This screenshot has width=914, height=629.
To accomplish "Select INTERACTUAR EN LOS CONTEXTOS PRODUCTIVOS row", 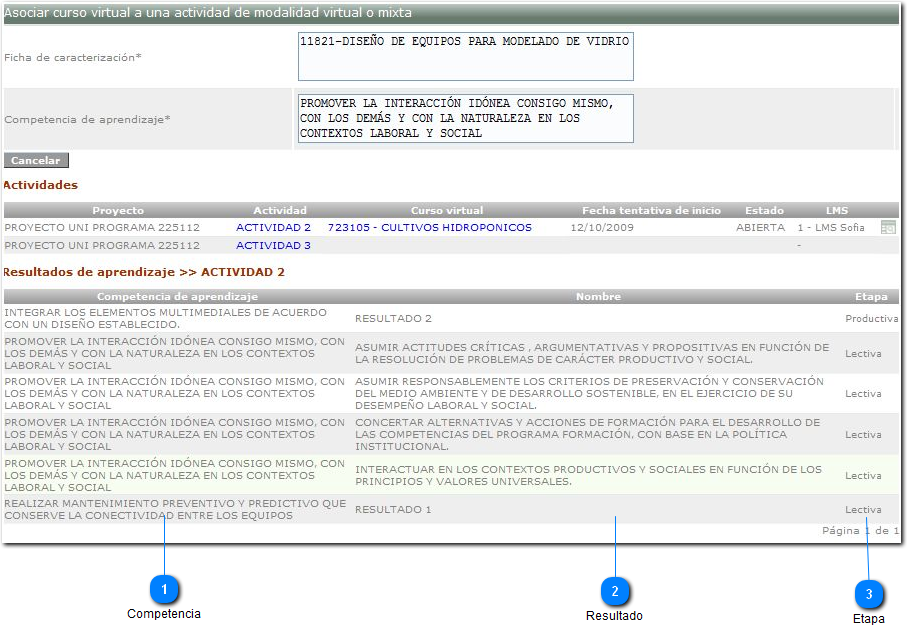I will click(x=451, y=475).
